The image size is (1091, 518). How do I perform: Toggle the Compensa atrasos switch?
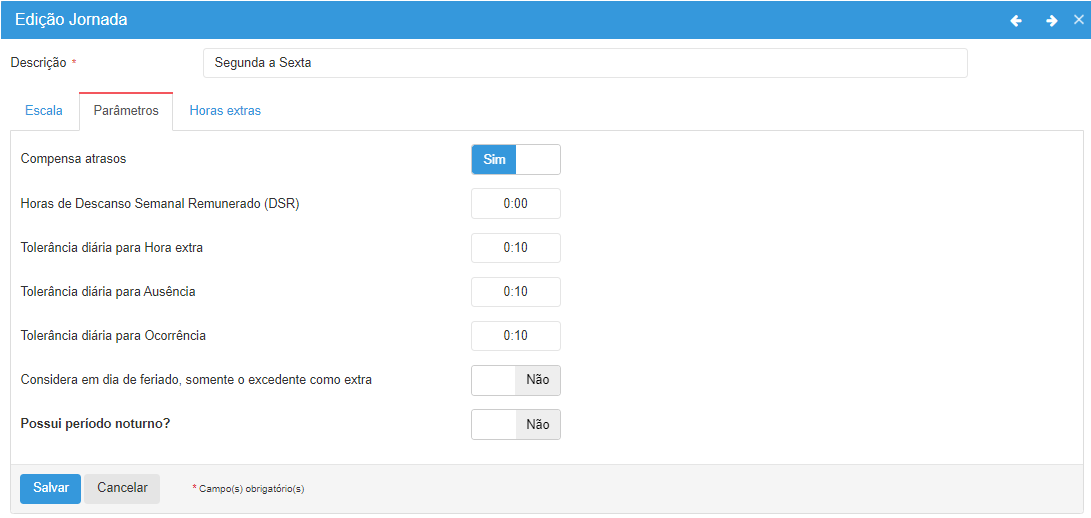tap(515, 160)
